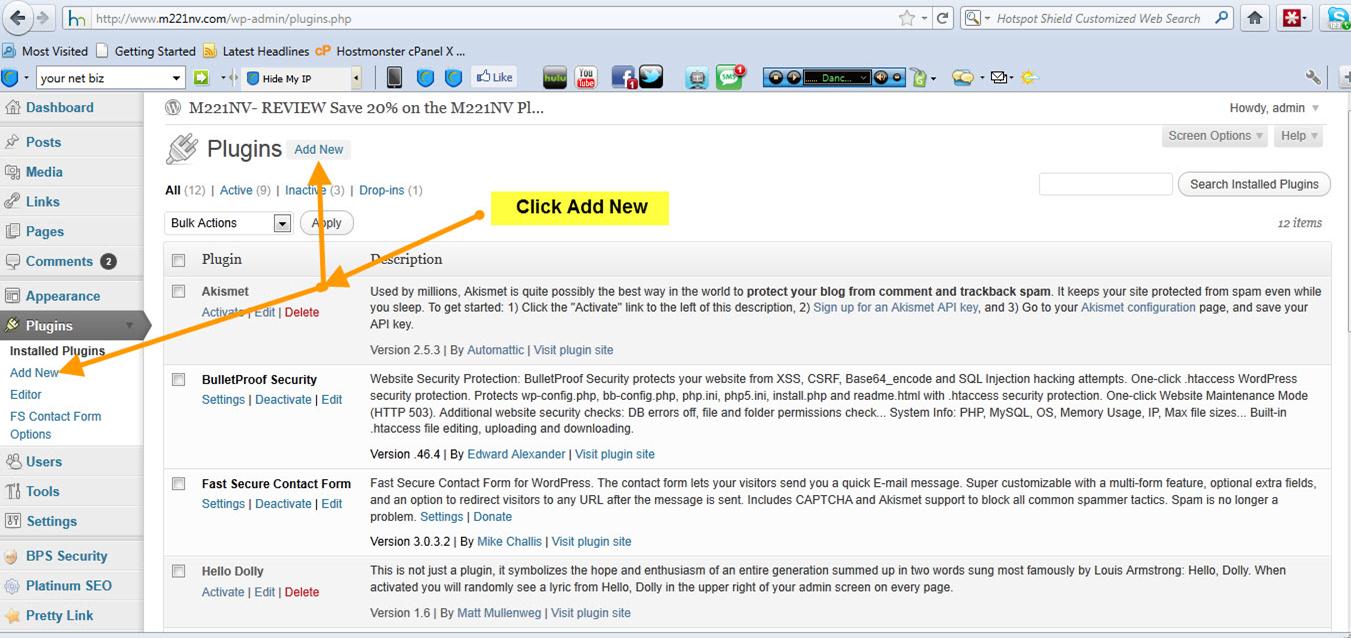Tick the Akismet plugin checkbox
The image size is (1351, 638).
179,291
